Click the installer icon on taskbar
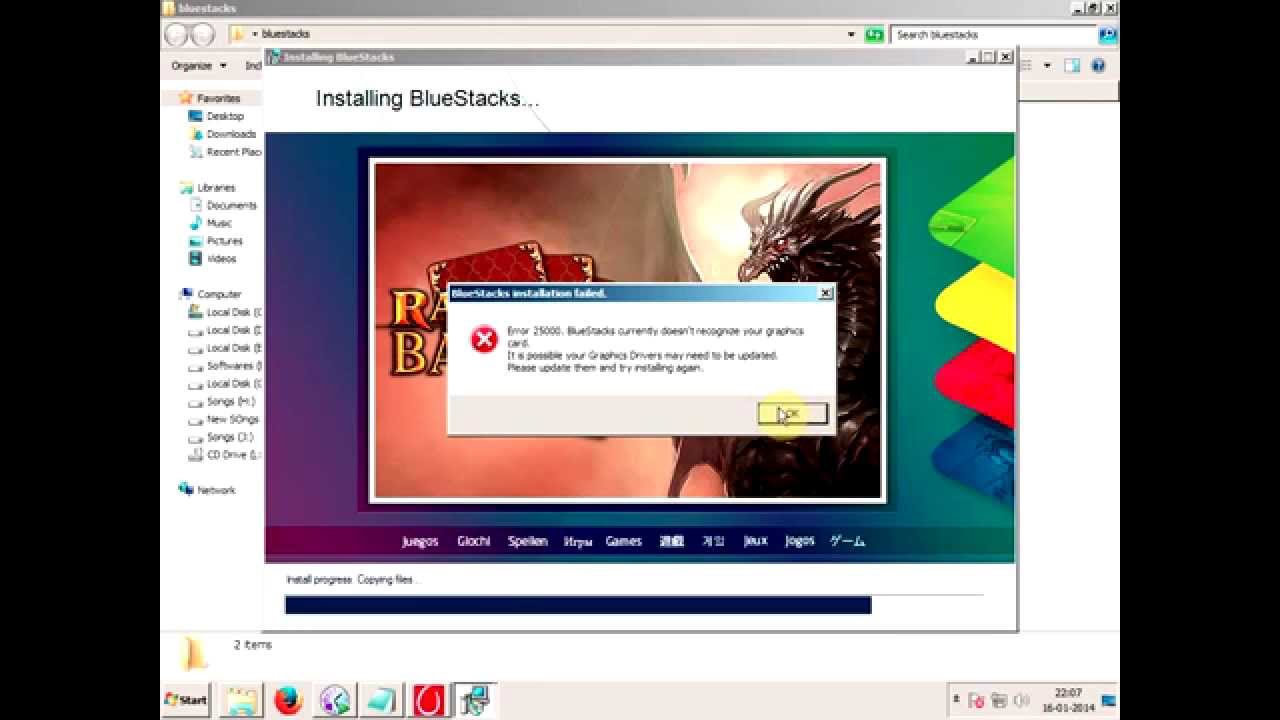This screenshot has width=1280, height=720. (x=475, y=700)
